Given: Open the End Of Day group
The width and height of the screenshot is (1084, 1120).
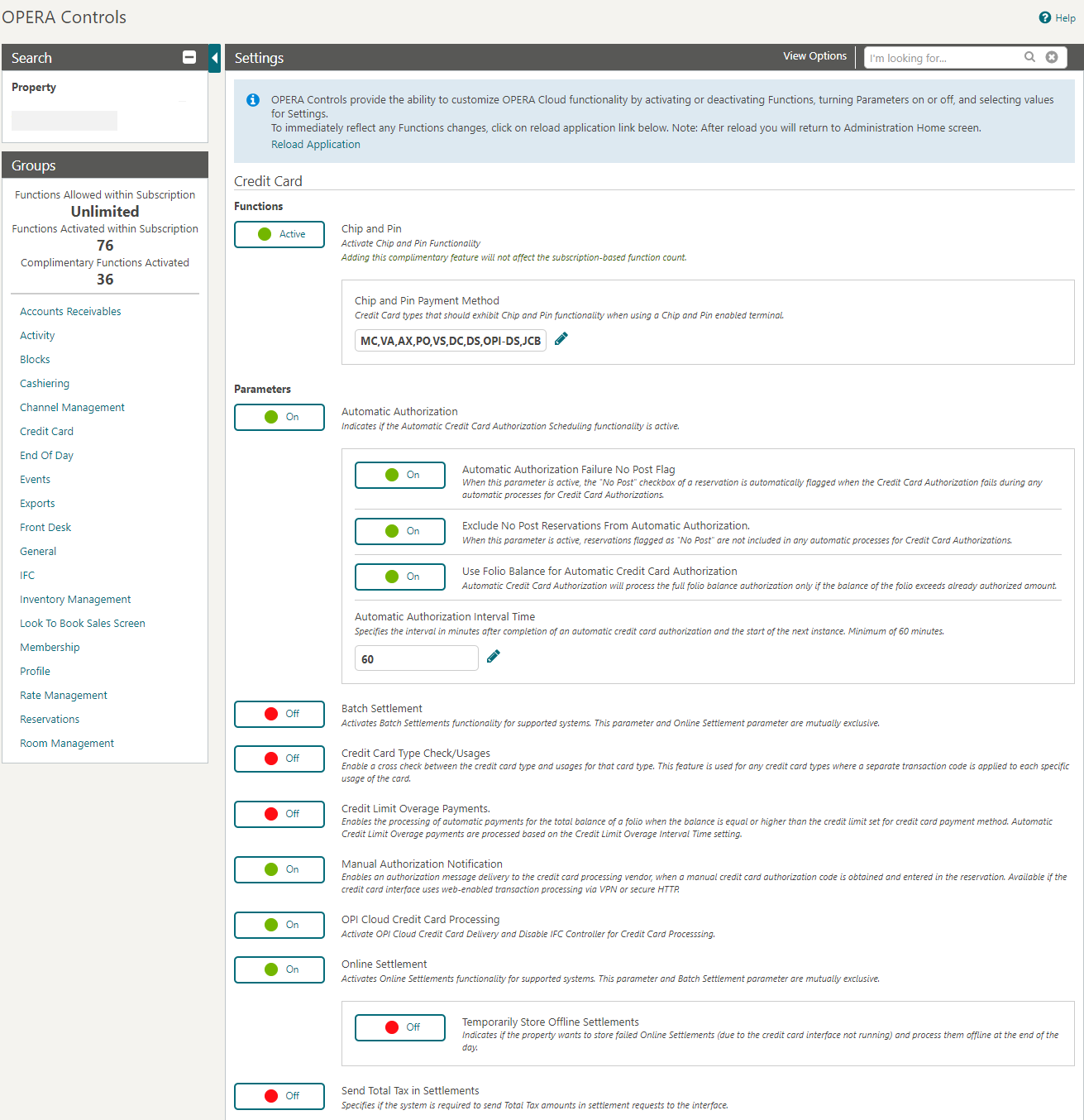Looking at the screenshot, I should point(46,456).
